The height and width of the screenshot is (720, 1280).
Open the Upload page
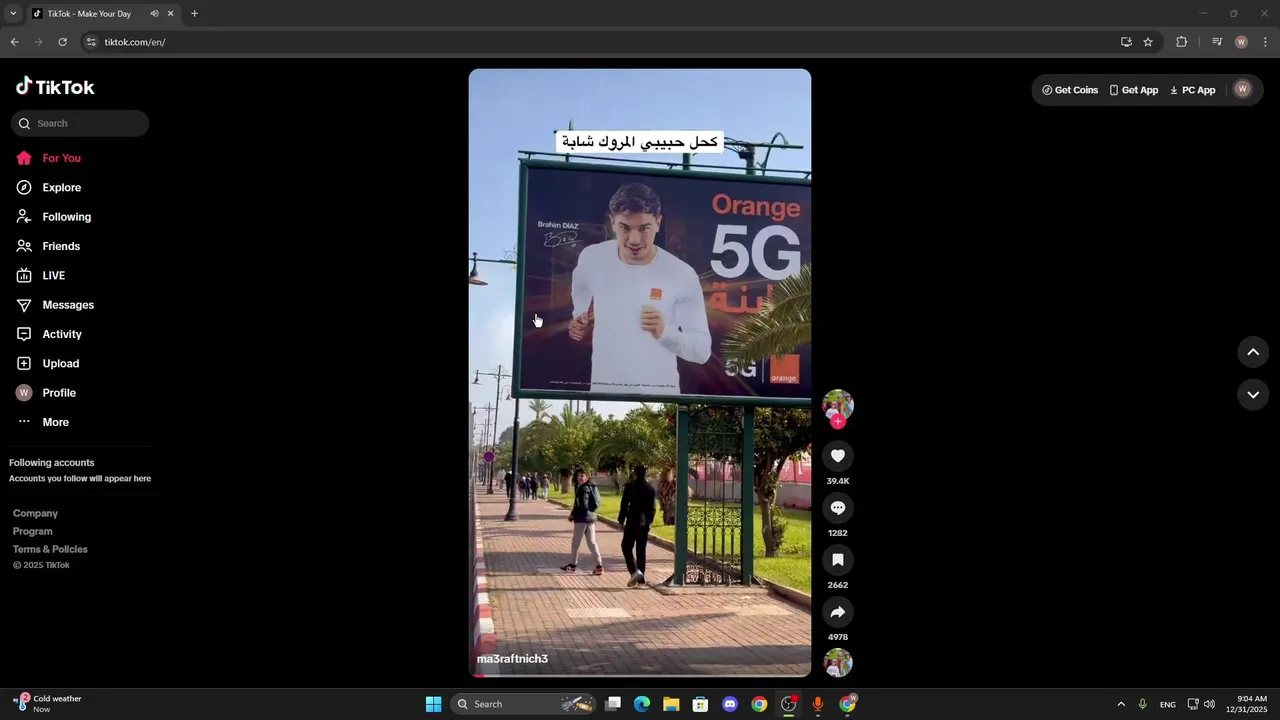pos(47,363)
